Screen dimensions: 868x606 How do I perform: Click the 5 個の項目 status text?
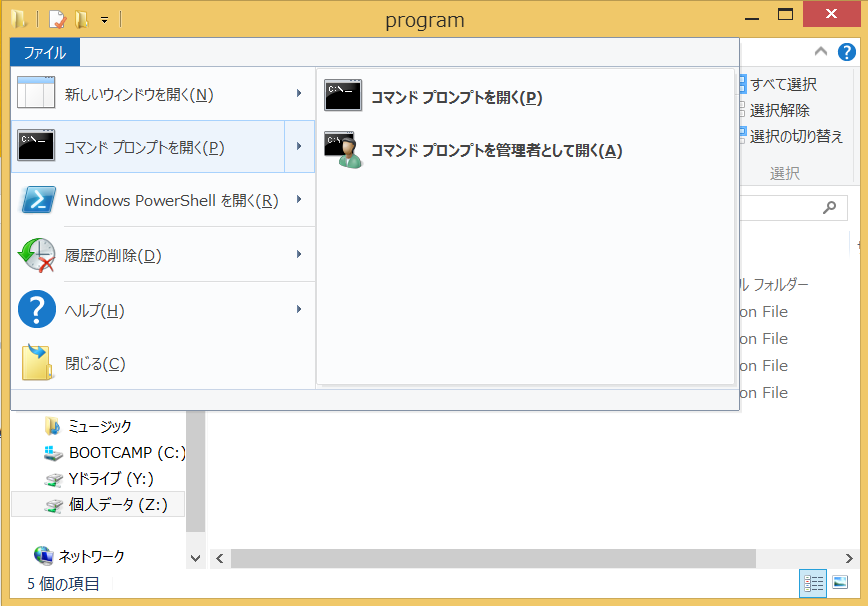point(63,583)
